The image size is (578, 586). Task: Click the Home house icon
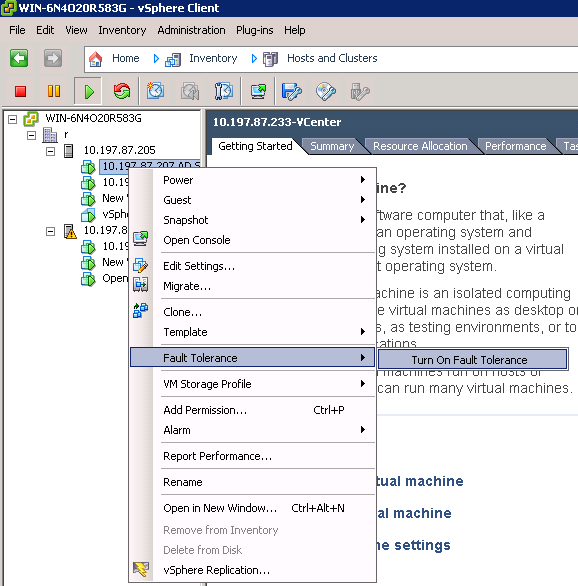coord(96,59)
